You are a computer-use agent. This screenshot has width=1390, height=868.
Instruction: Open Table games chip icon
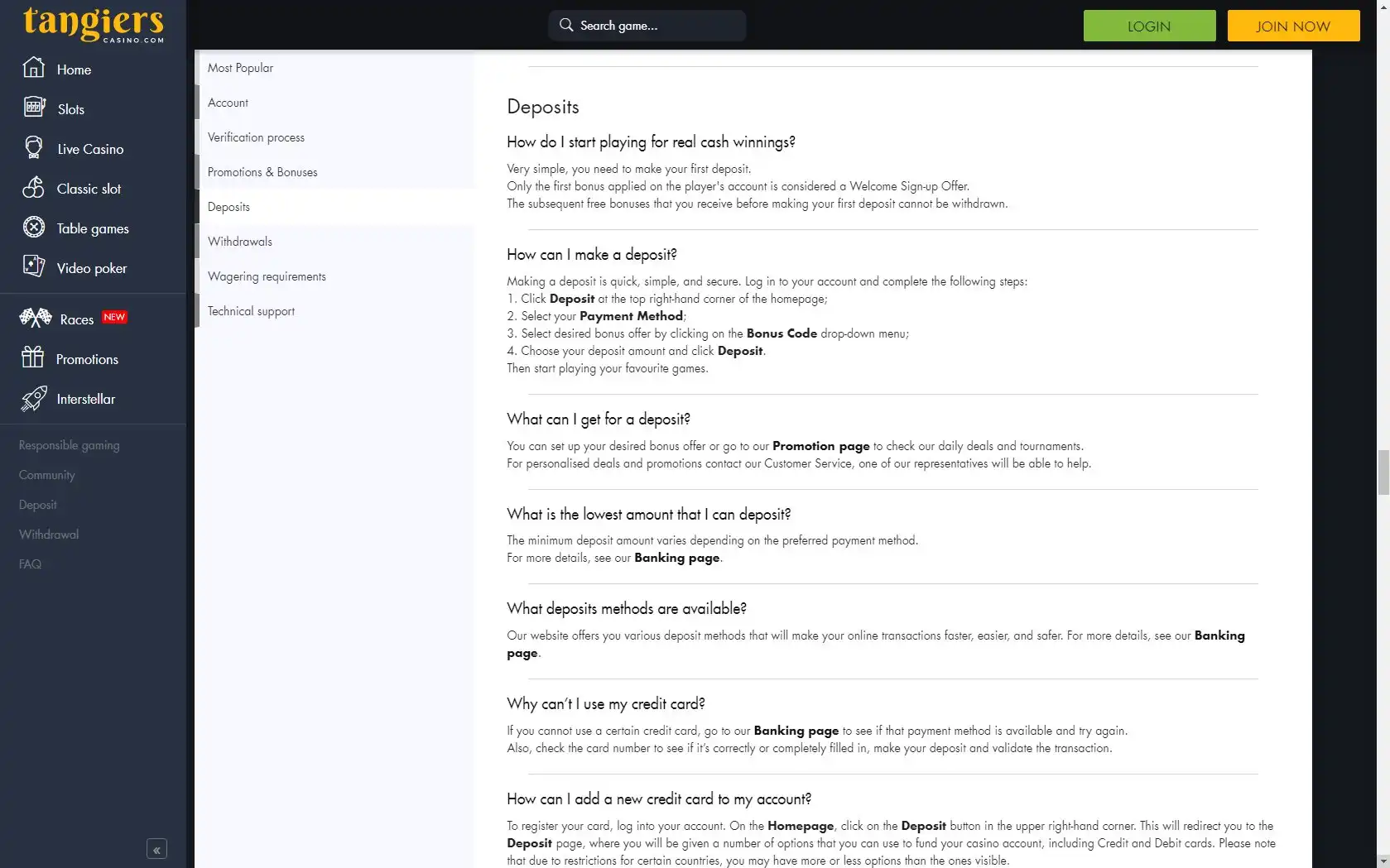tap(34, 227)
